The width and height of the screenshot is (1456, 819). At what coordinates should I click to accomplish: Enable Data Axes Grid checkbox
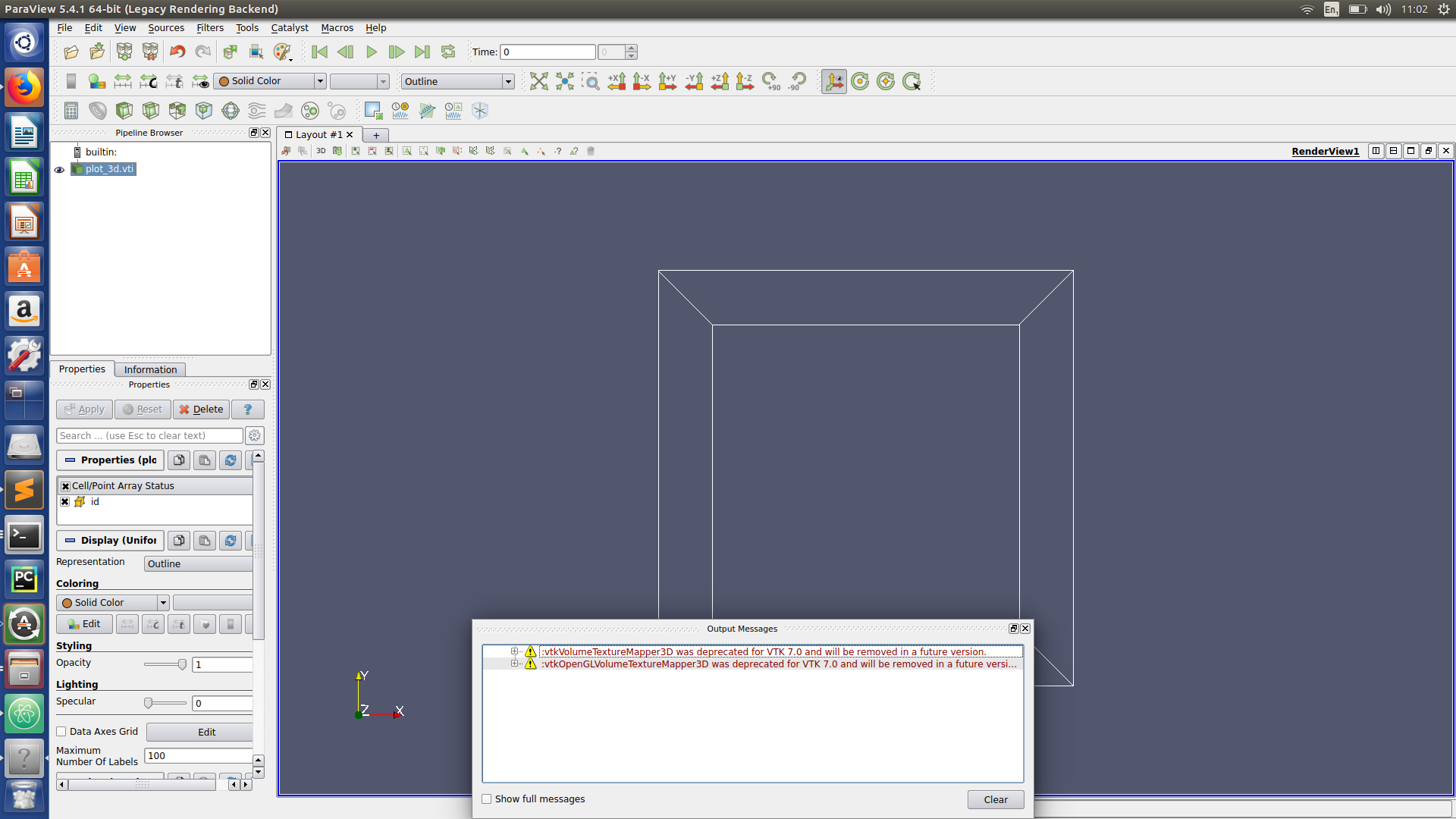click(x=62, y=732)
